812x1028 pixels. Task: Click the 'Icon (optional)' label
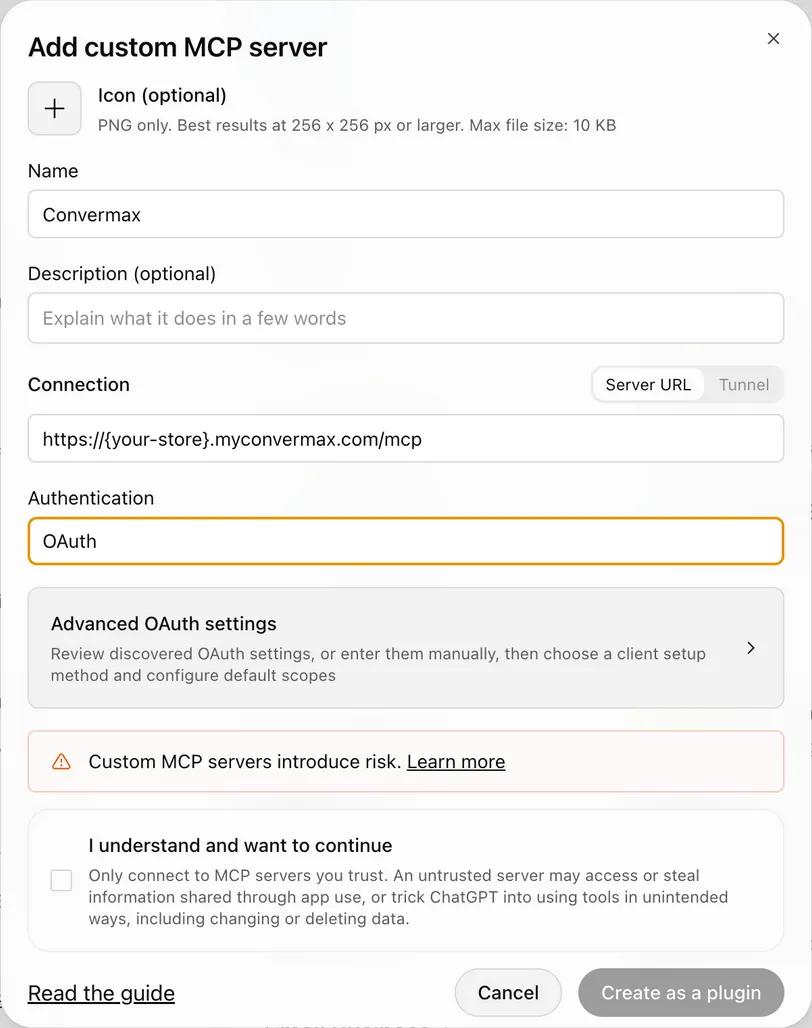click(162, 96)
